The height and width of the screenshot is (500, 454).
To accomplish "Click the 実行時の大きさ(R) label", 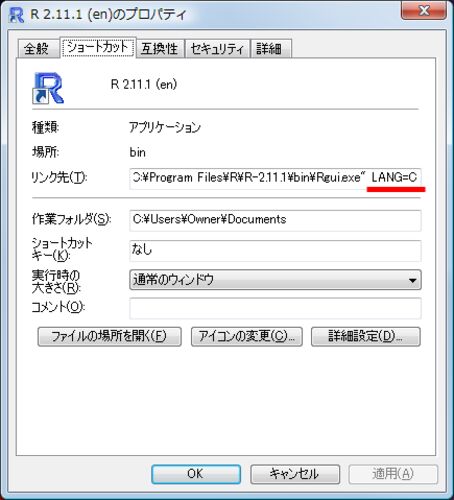I will pos(56,282).
